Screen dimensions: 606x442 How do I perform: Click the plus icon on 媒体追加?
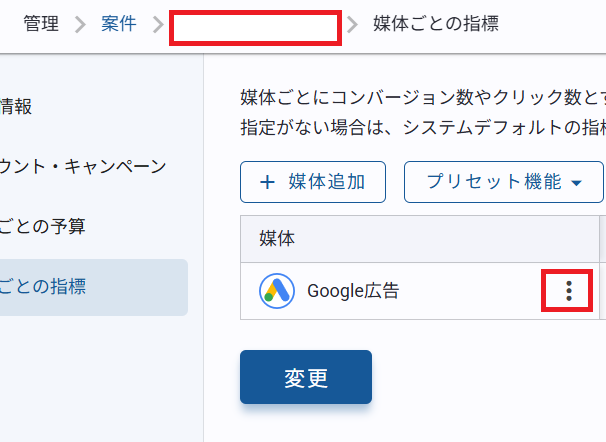click(x=267, y=182)
